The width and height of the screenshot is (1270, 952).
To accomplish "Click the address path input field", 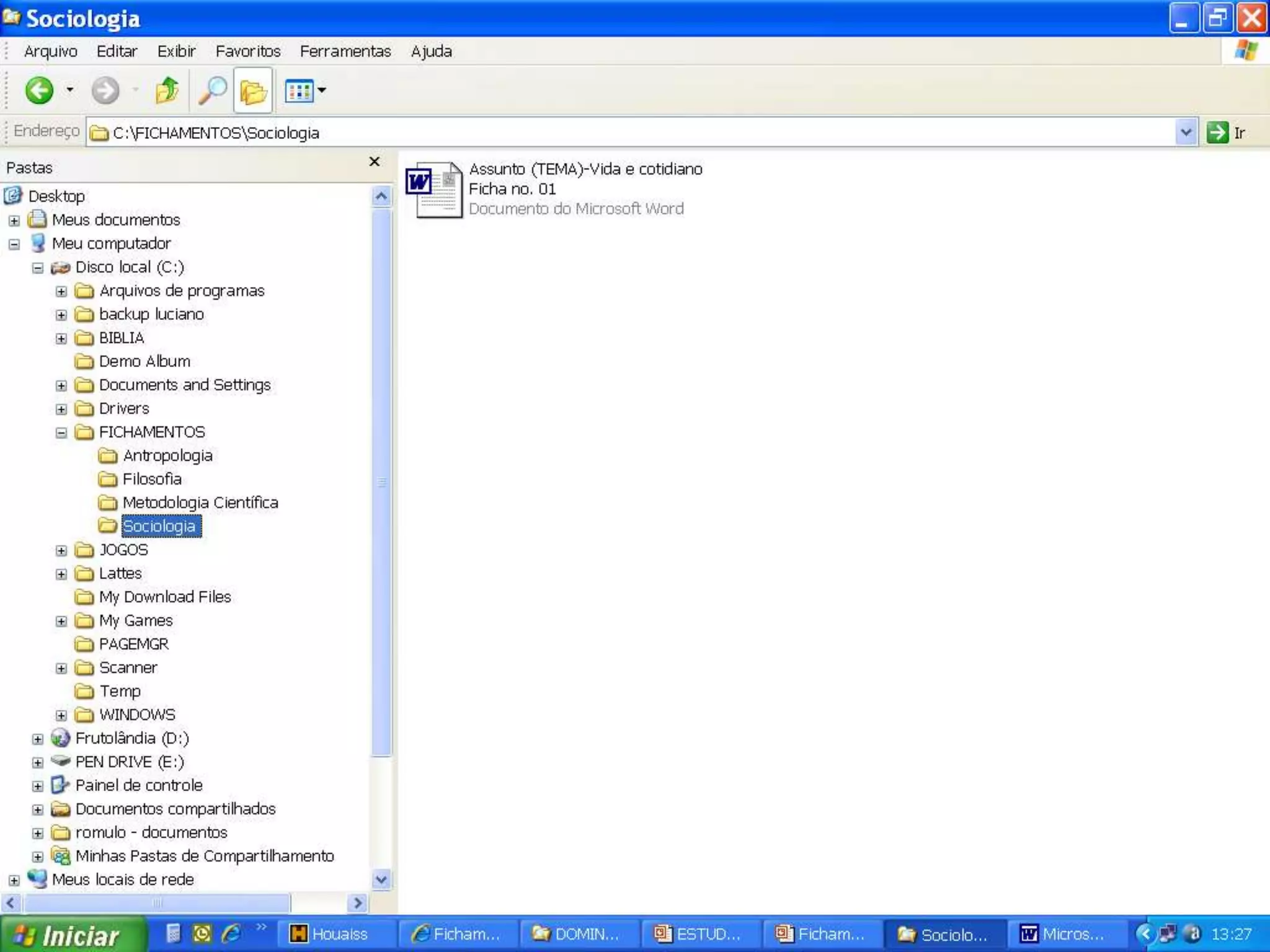I will pyautogui.click(x=620, y=133).
